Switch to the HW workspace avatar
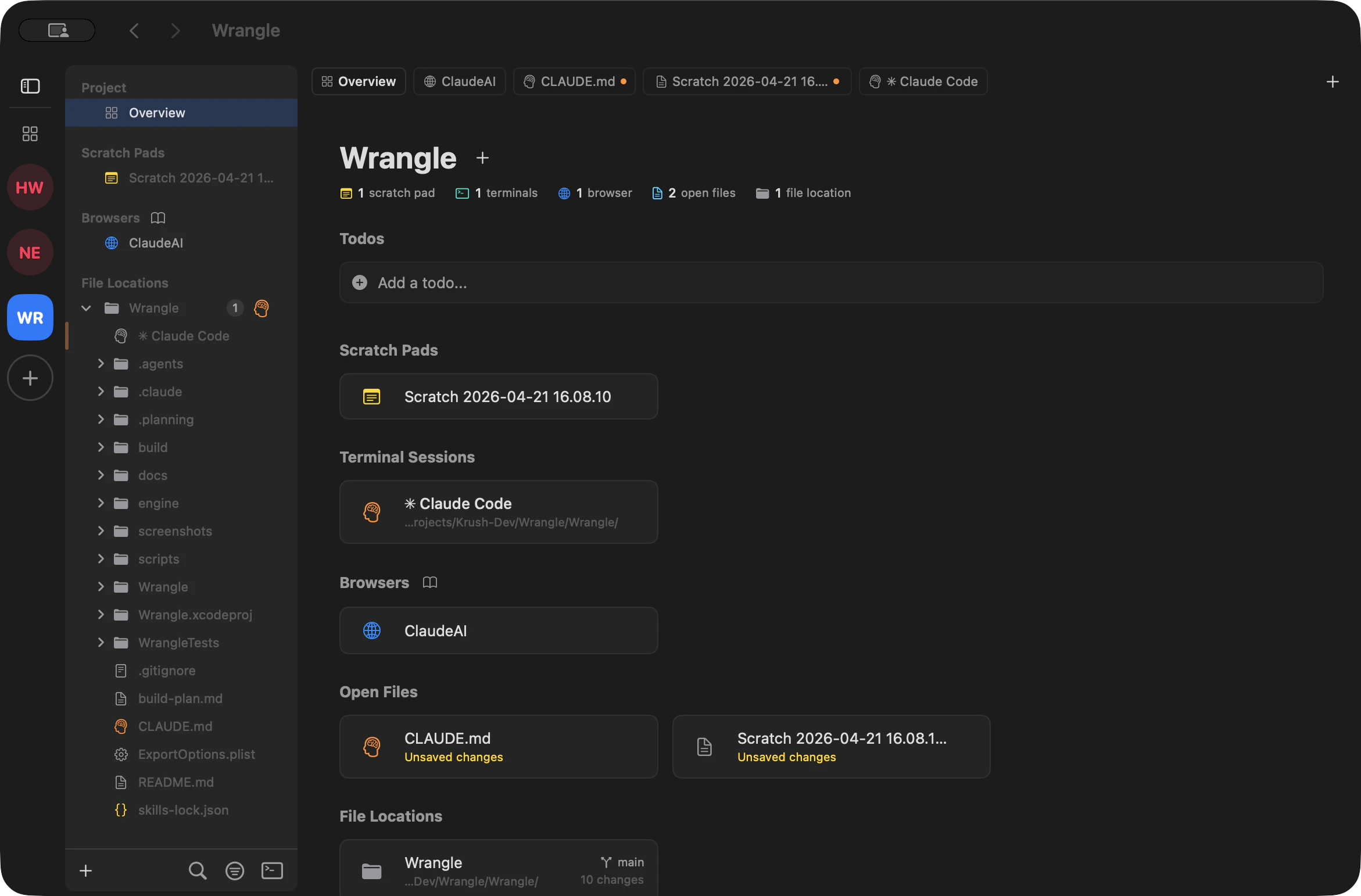The height and width of the screenshot is (896, 1361). click(30, 187)
